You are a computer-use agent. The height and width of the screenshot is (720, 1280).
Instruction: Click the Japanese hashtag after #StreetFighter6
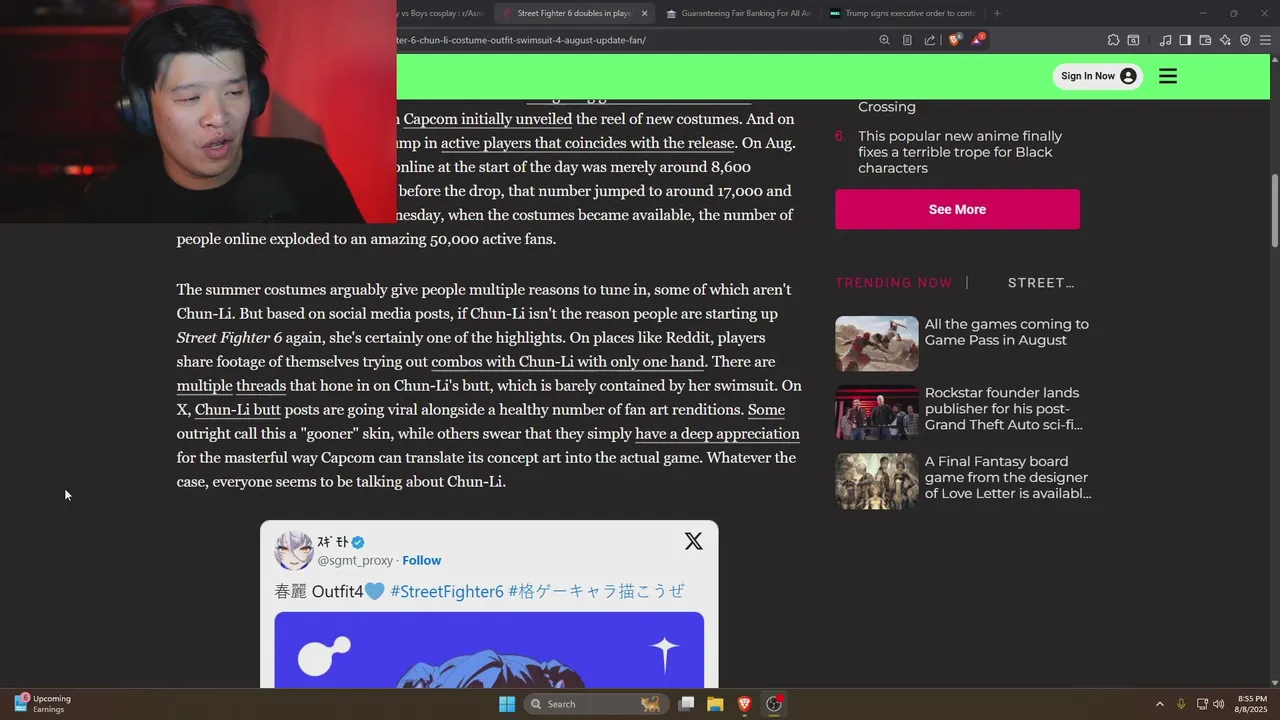click(x=596, y=591)
